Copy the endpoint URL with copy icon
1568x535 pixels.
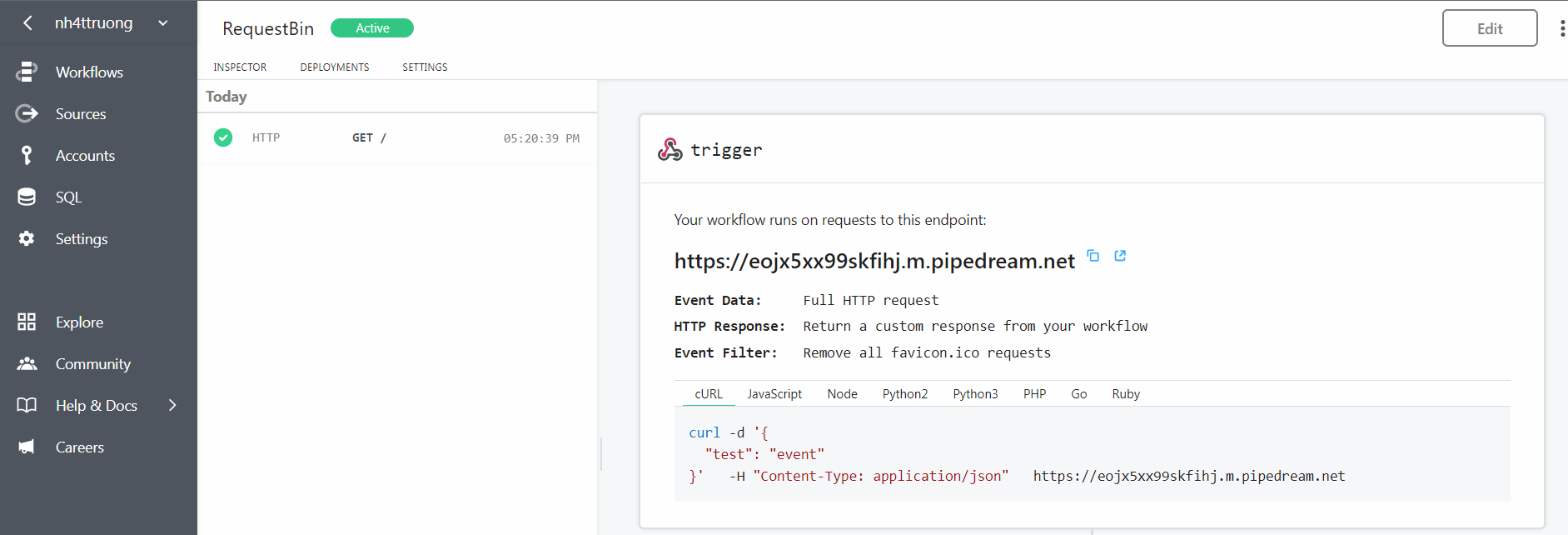(x=1093, y=256)
